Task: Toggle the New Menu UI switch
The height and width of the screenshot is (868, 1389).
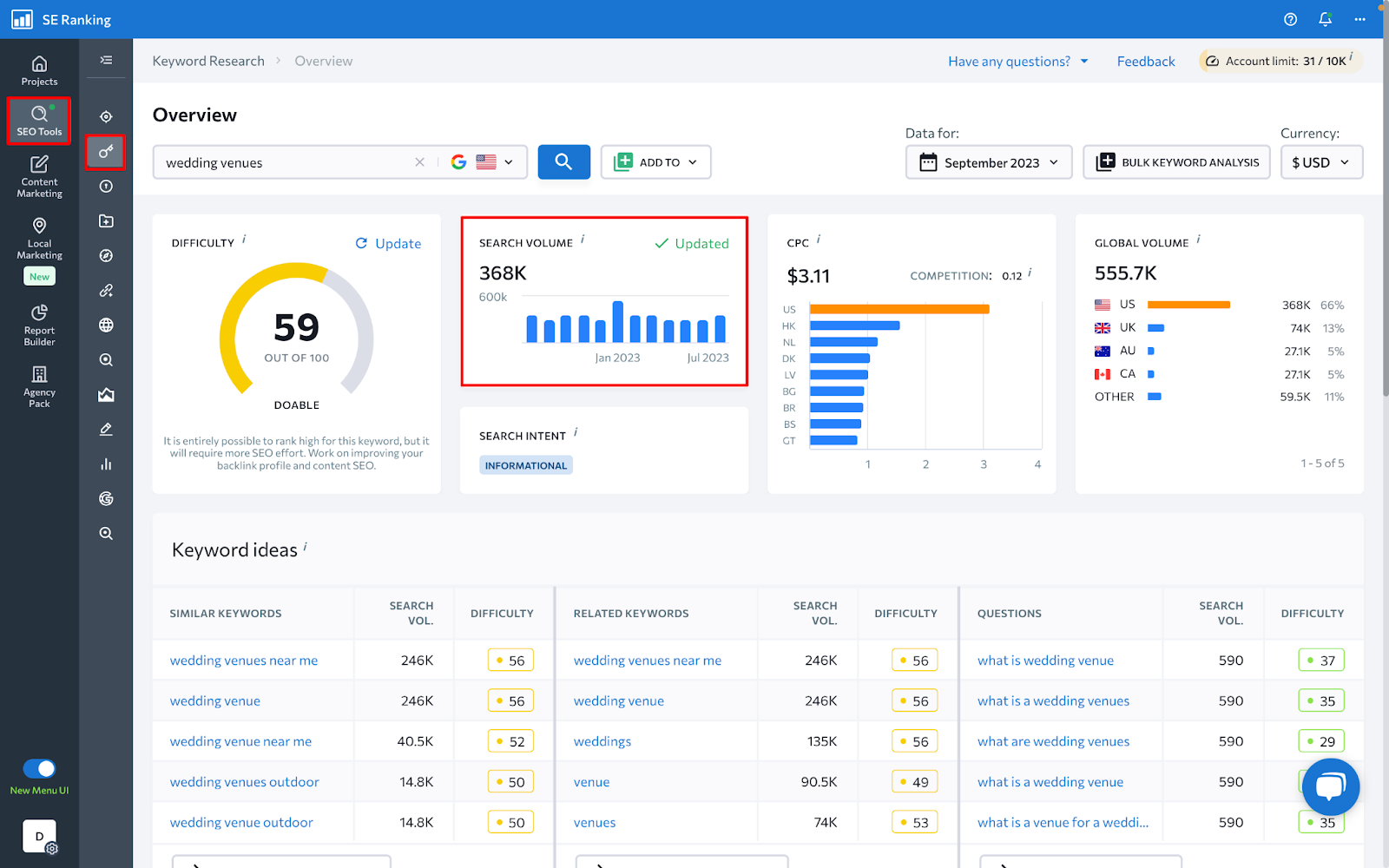Action: coord(39,769)
